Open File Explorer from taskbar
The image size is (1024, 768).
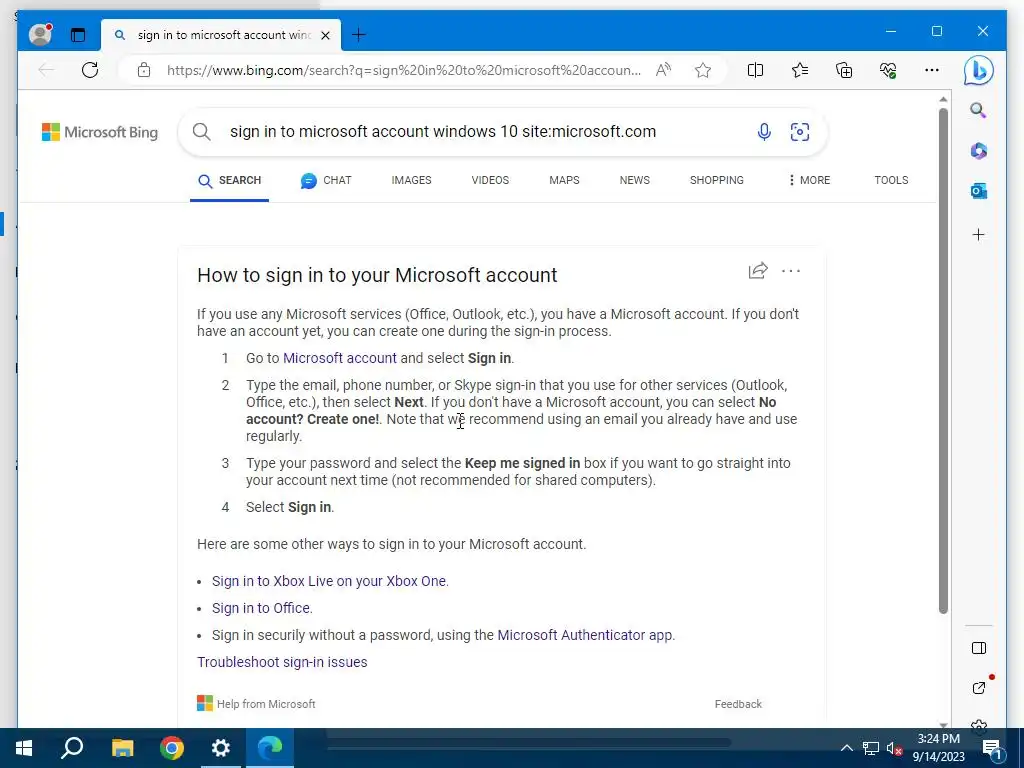click(122, 748)
